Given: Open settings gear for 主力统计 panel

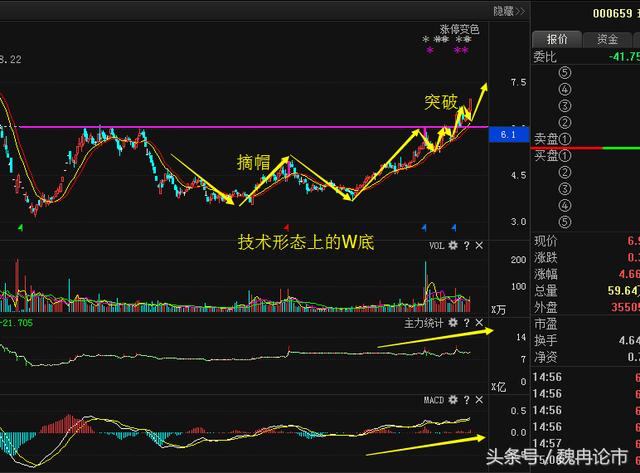Looking at the screenshot, I should 452,324.
